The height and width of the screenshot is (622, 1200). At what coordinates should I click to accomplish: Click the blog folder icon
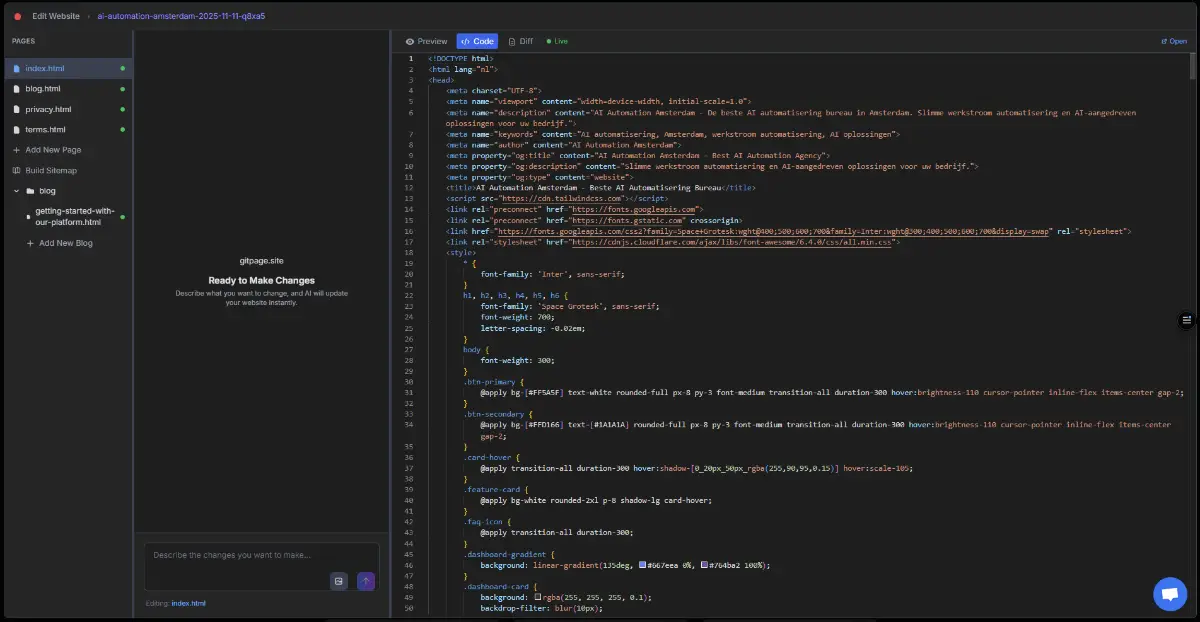tap(30, 191)
